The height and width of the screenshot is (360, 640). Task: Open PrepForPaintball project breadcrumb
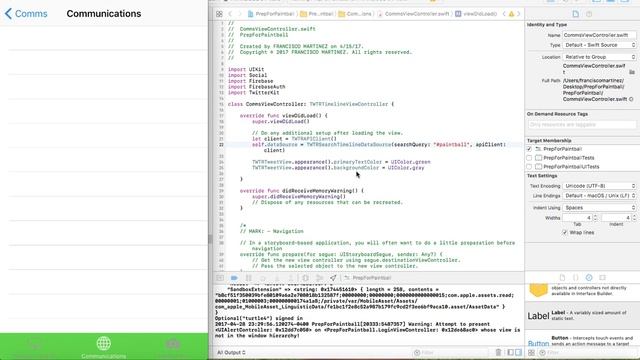(x=271, y=14)
